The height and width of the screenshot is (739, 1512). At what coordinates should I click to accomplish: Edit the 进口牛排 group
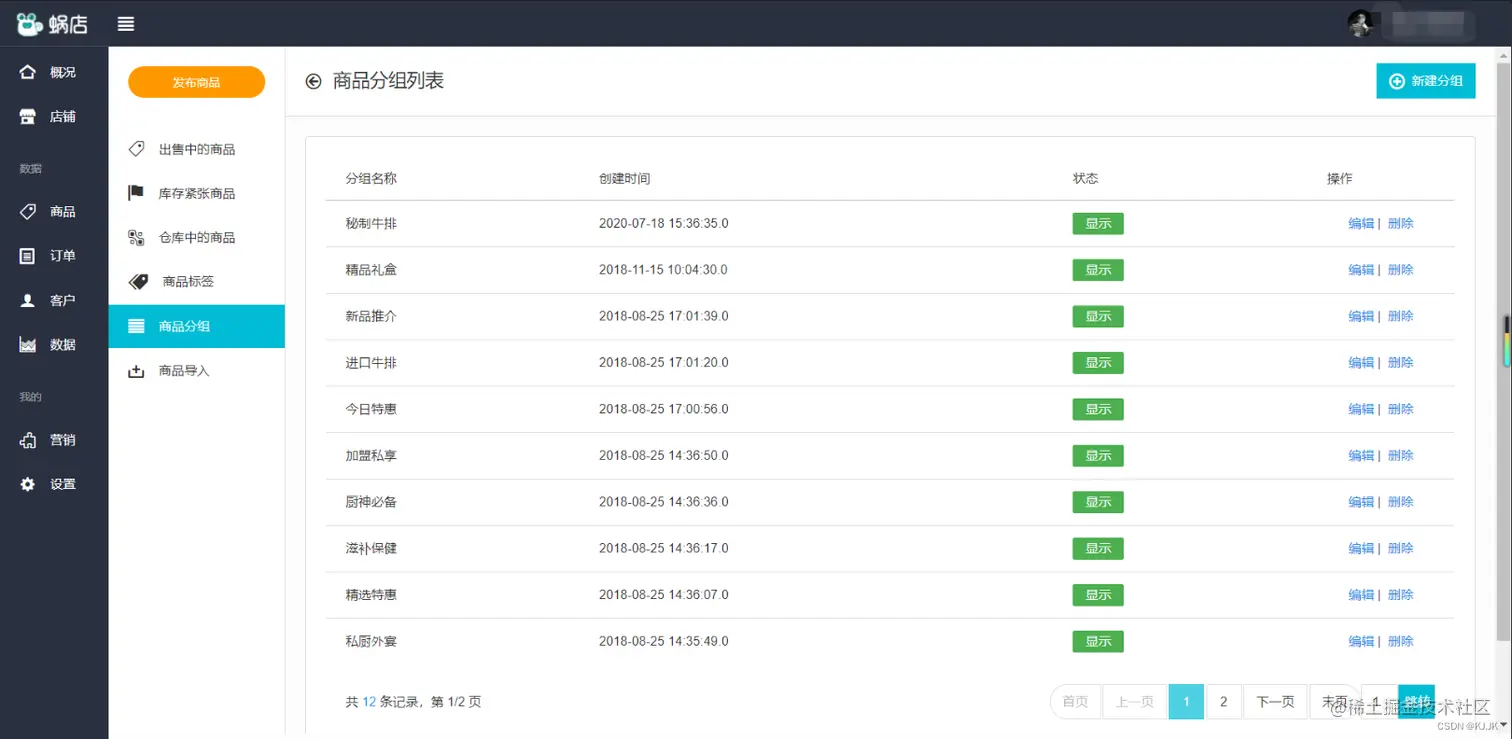pyautogui.click(x=1361, y=362)
